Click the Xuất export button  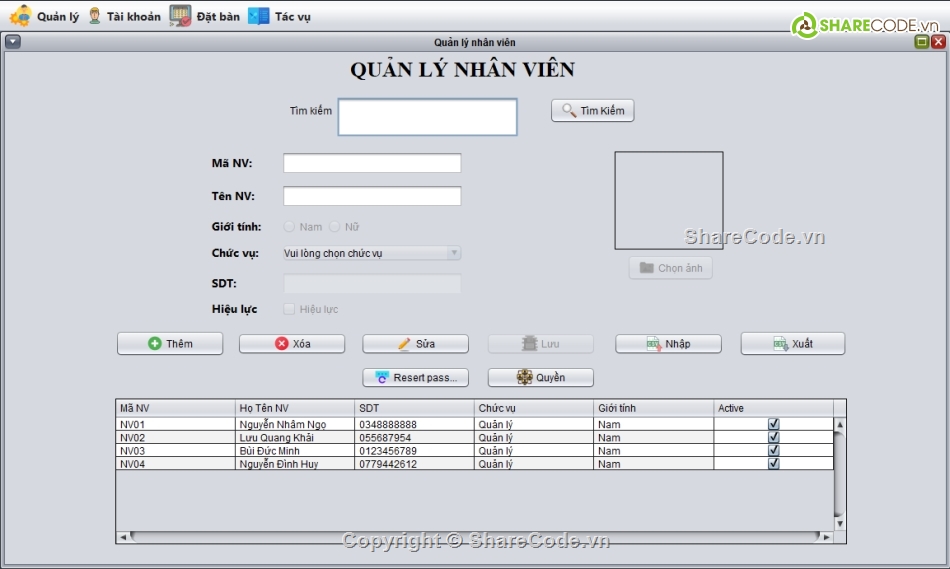tap(792, 344)
